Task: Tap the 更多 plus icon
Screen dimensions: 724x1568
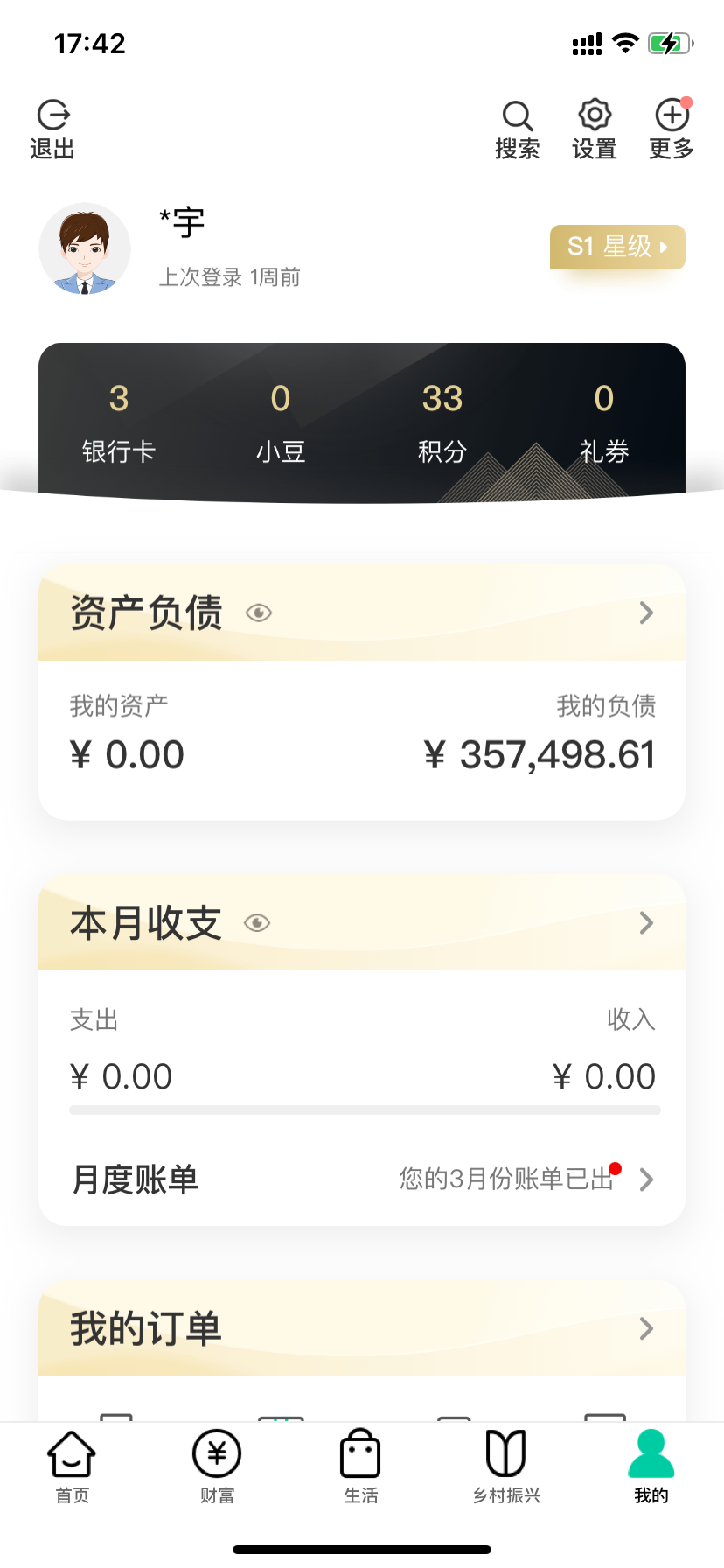Action: [x=672, y=115]
